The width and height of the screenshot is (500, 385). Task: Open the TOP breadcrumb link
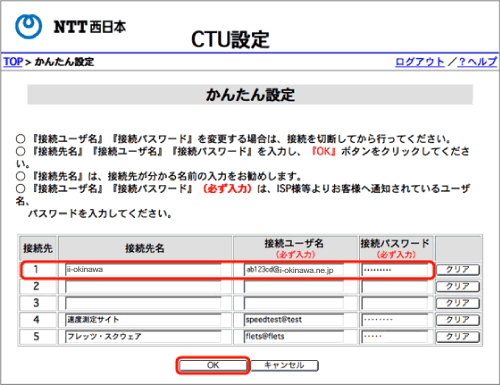tap(13, 62)
